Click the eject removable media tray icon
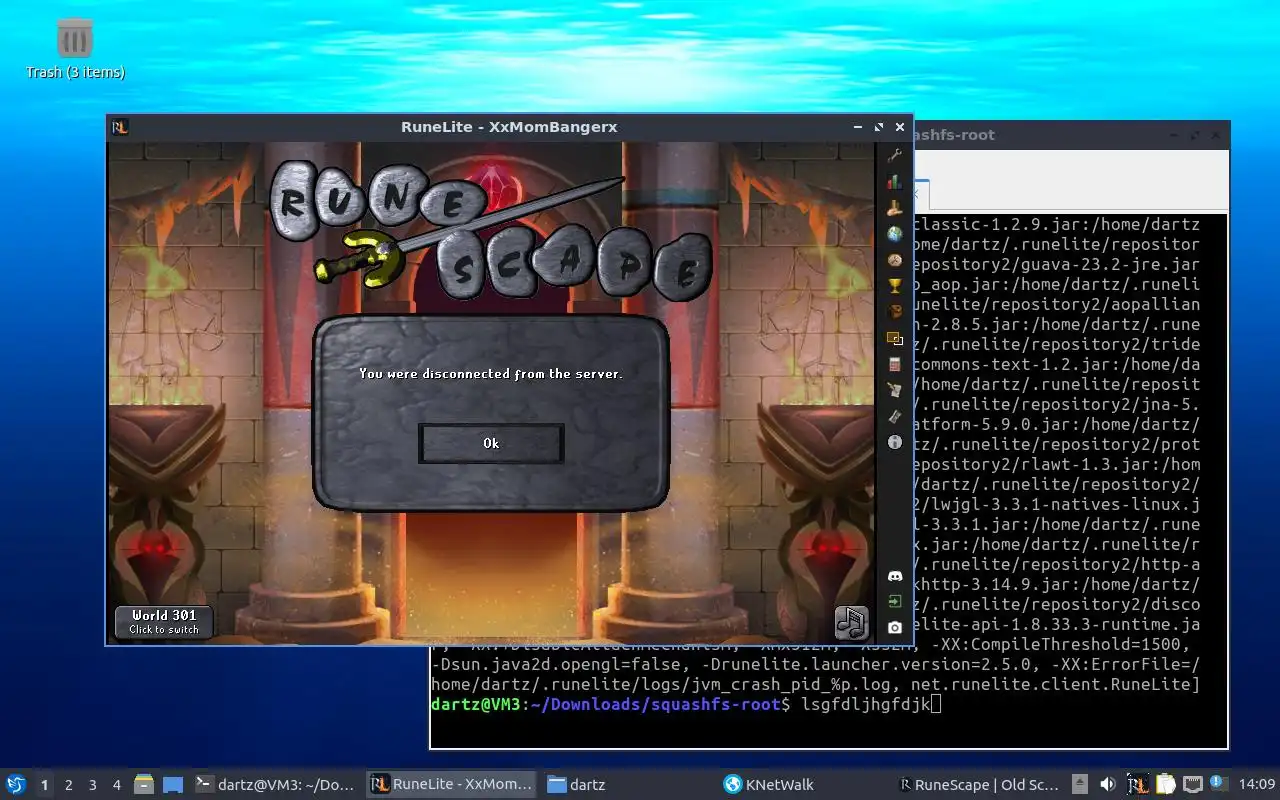1280x800 pixels. click(x=1080, y=785)
